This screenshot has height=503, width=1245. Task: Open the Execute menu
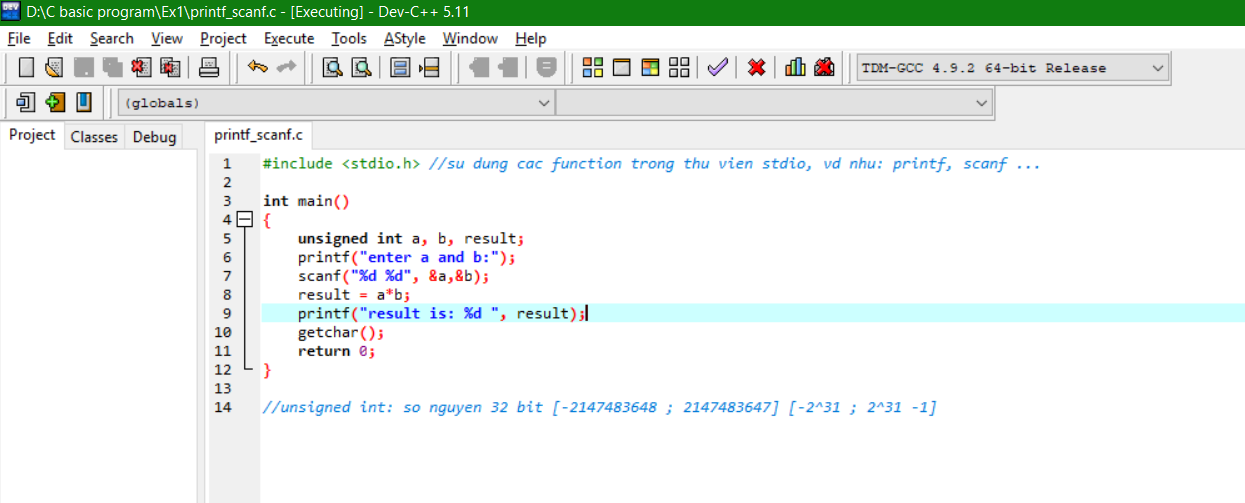[x=289, y=38]
